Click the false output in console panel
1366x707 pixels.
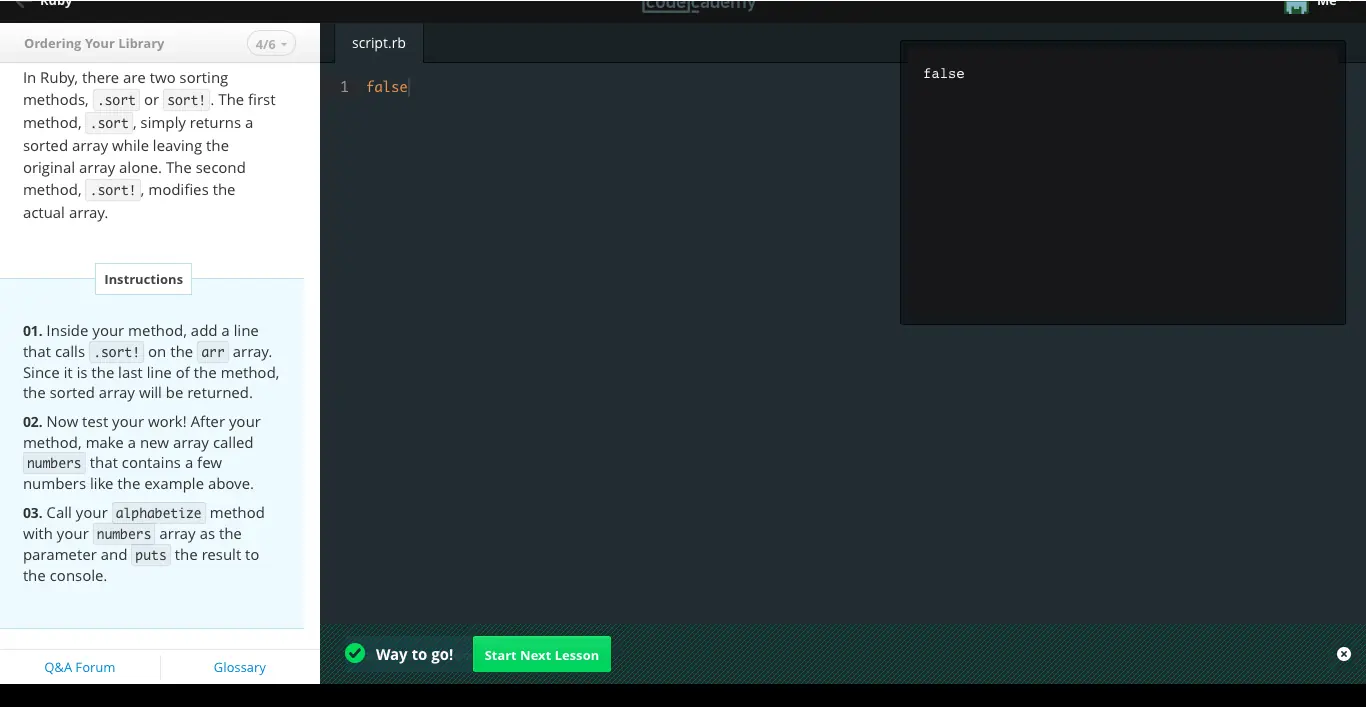click(x=943, y=73)
